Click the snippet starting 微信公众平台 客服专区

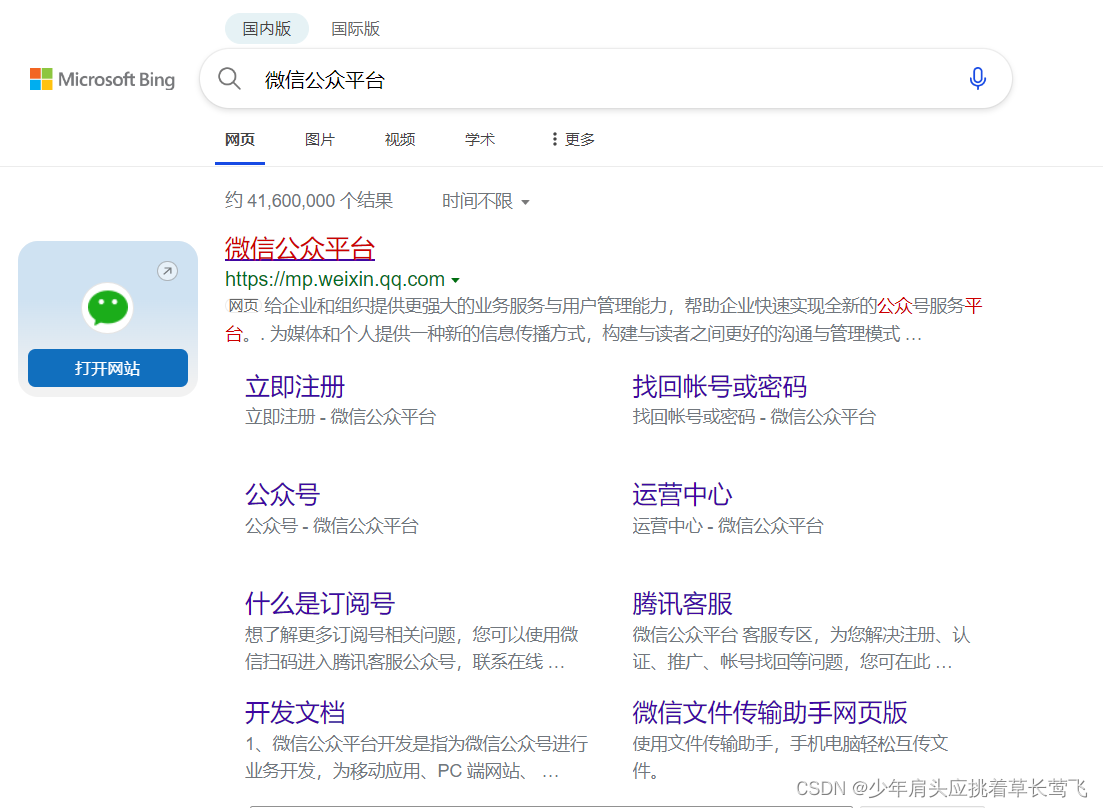tap(801, 648)
